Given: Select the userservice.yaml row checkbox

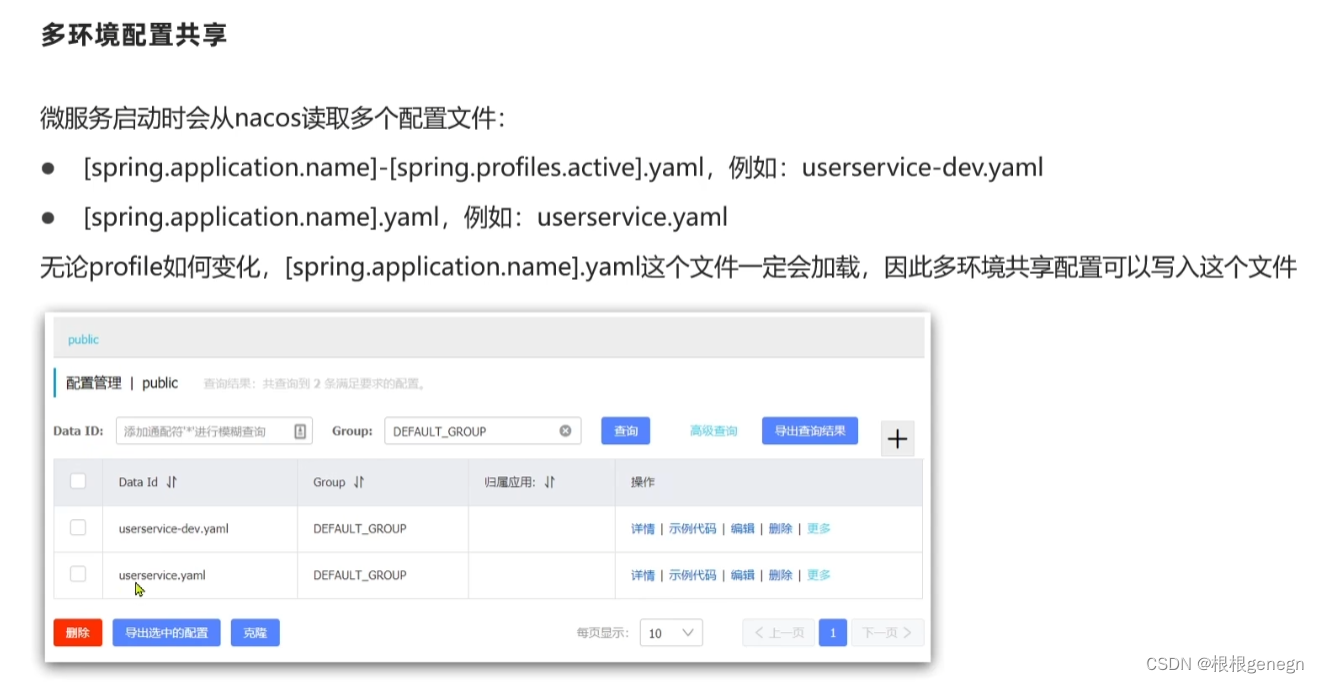Looking at the screenshot, I should 78,573.
